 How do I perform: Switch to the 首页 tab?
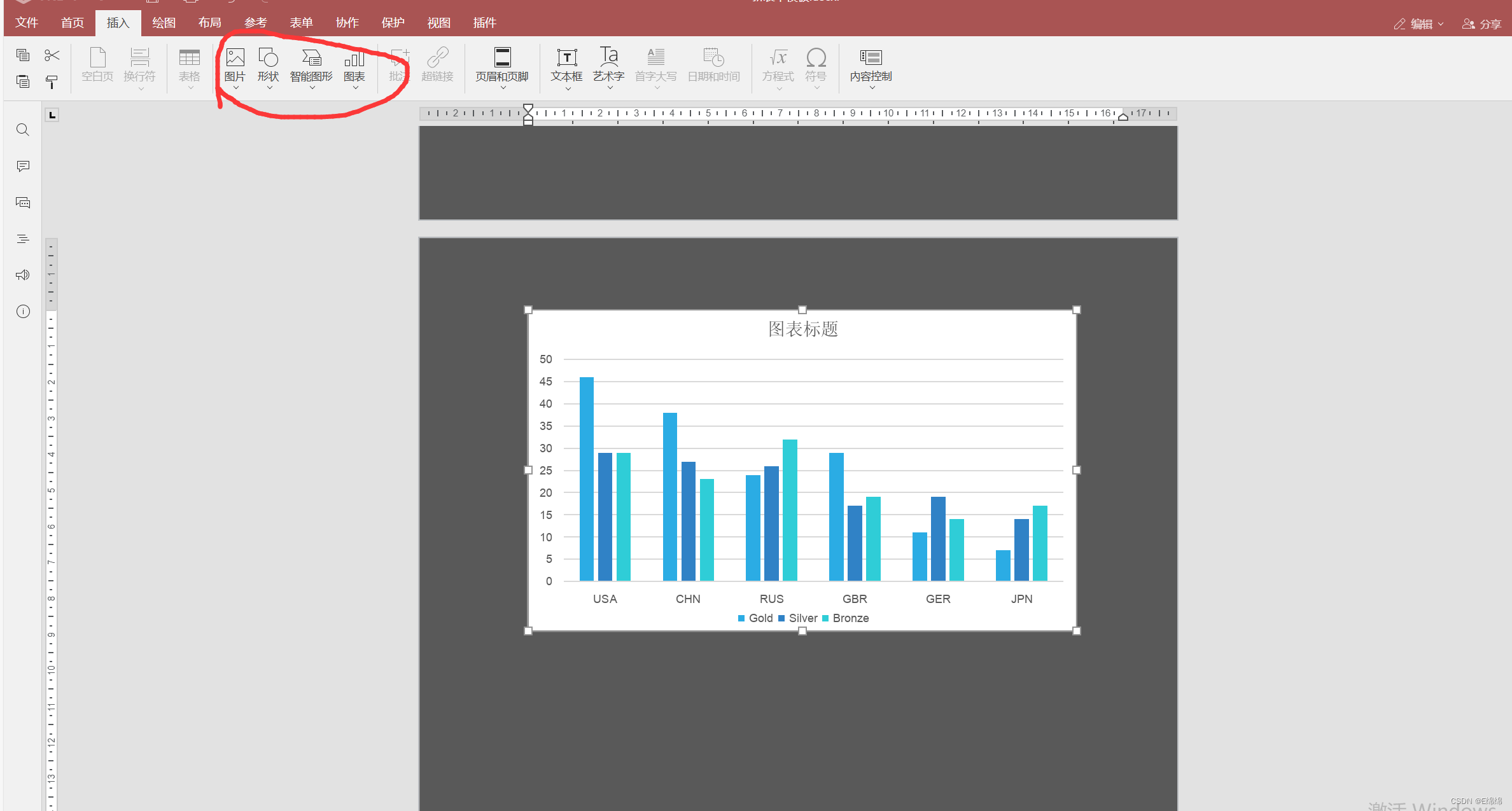pos(73,23)
